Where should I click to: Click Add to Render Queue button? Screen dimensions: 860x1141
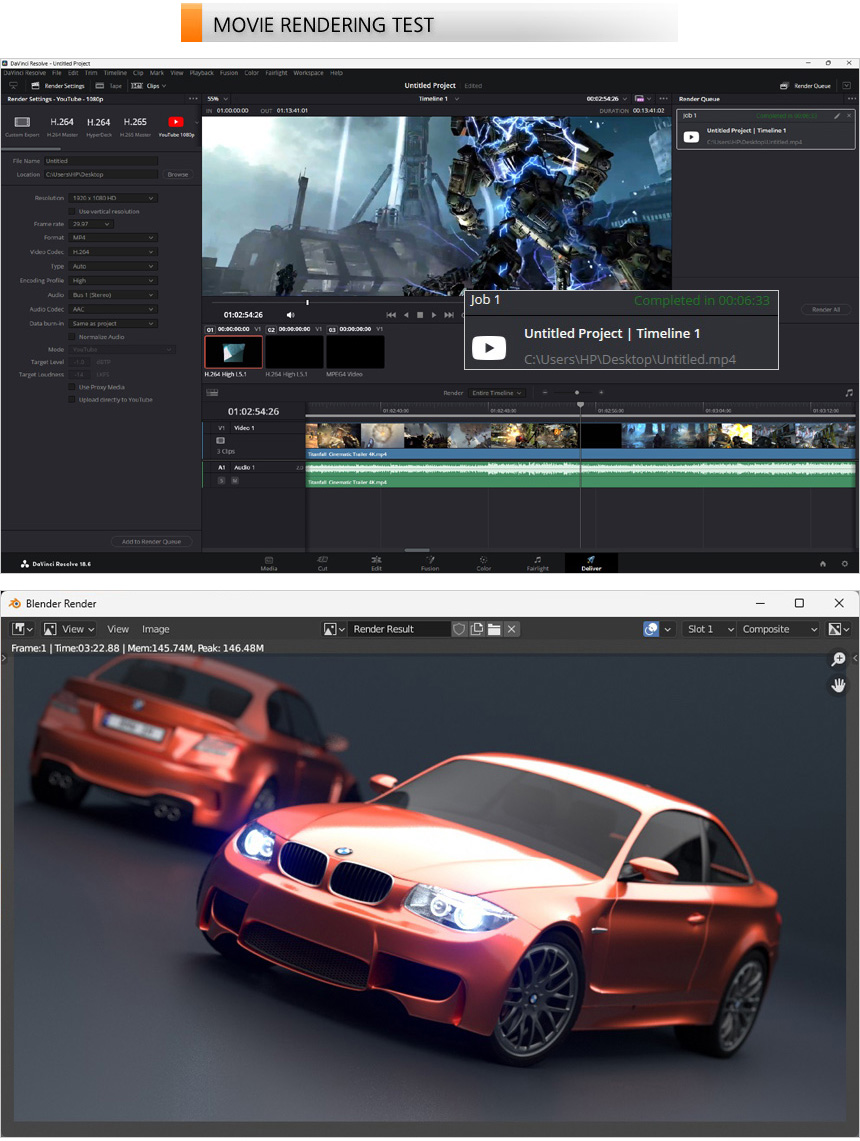(151, 541)
